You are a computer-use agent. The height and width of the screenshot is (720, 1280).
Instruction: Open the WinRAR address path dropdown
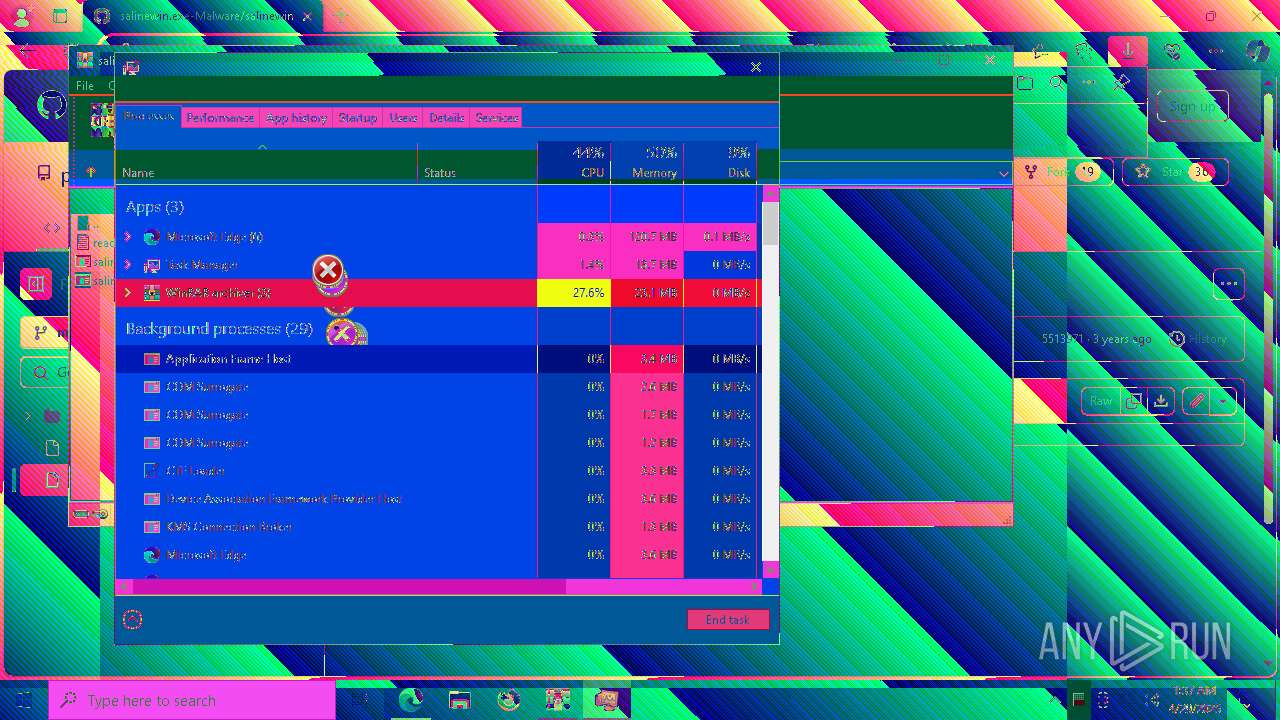1003,173
